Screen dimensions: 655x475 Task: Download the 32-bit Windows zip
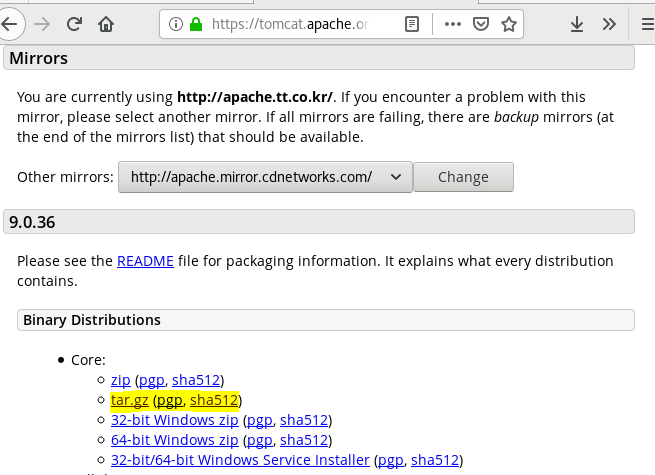(175, 420)
